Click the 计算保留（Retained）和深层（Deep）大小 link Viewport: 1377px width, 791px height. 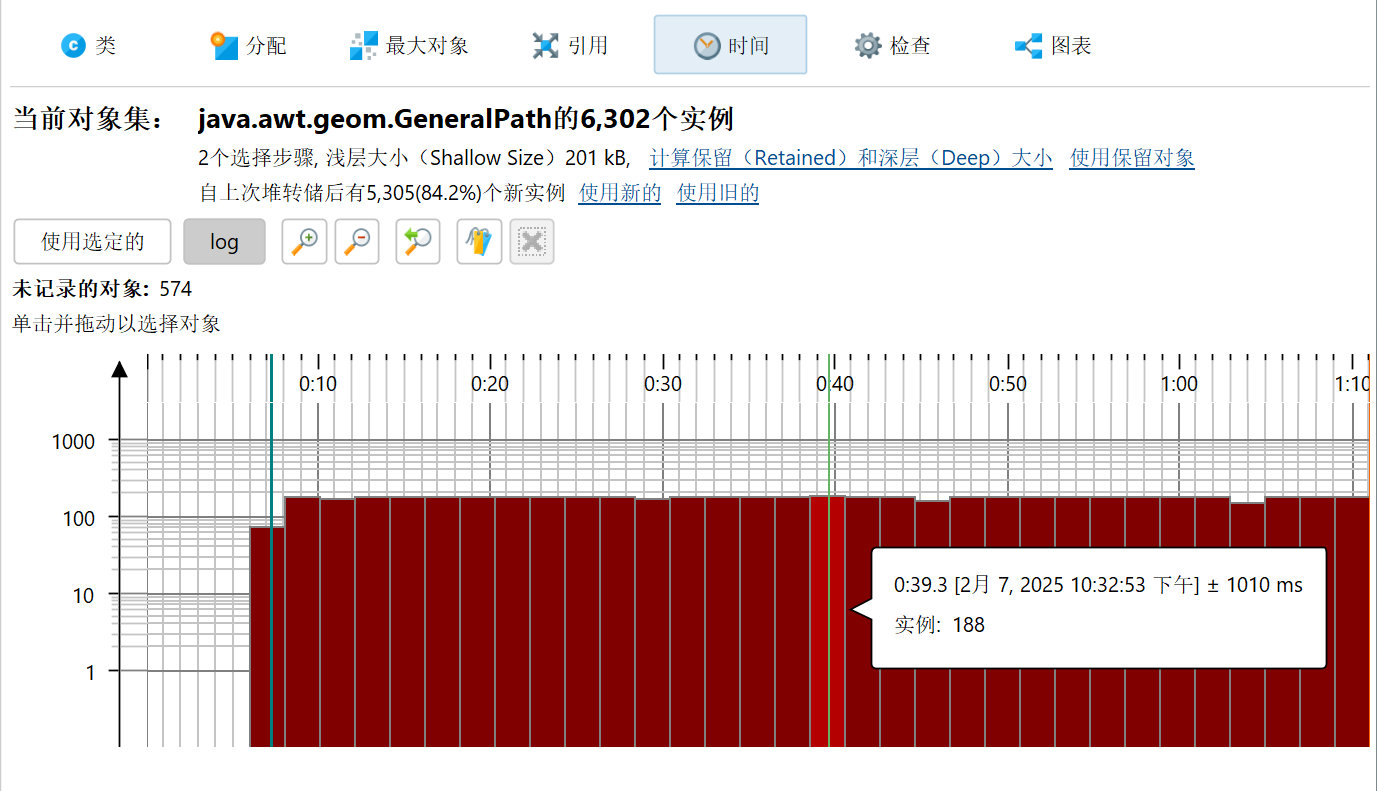coord(851,158)
